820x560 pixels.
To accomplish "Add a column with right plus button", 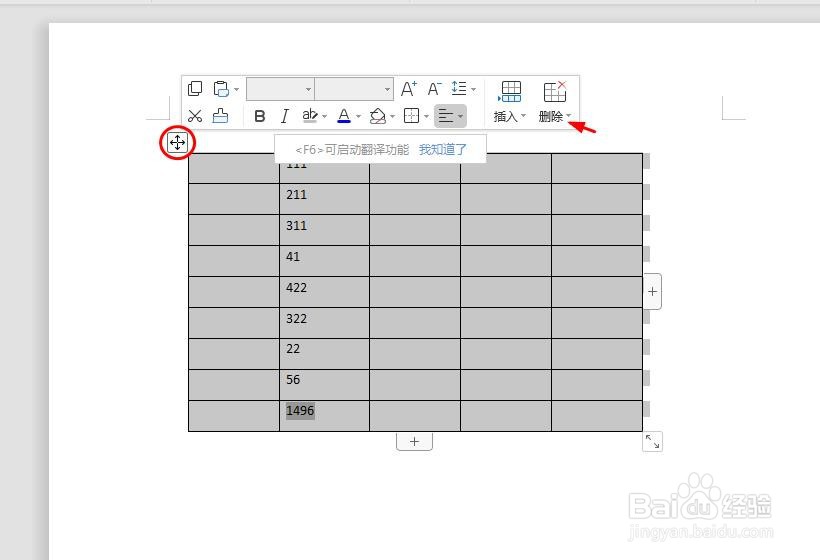I will [652, 291].
